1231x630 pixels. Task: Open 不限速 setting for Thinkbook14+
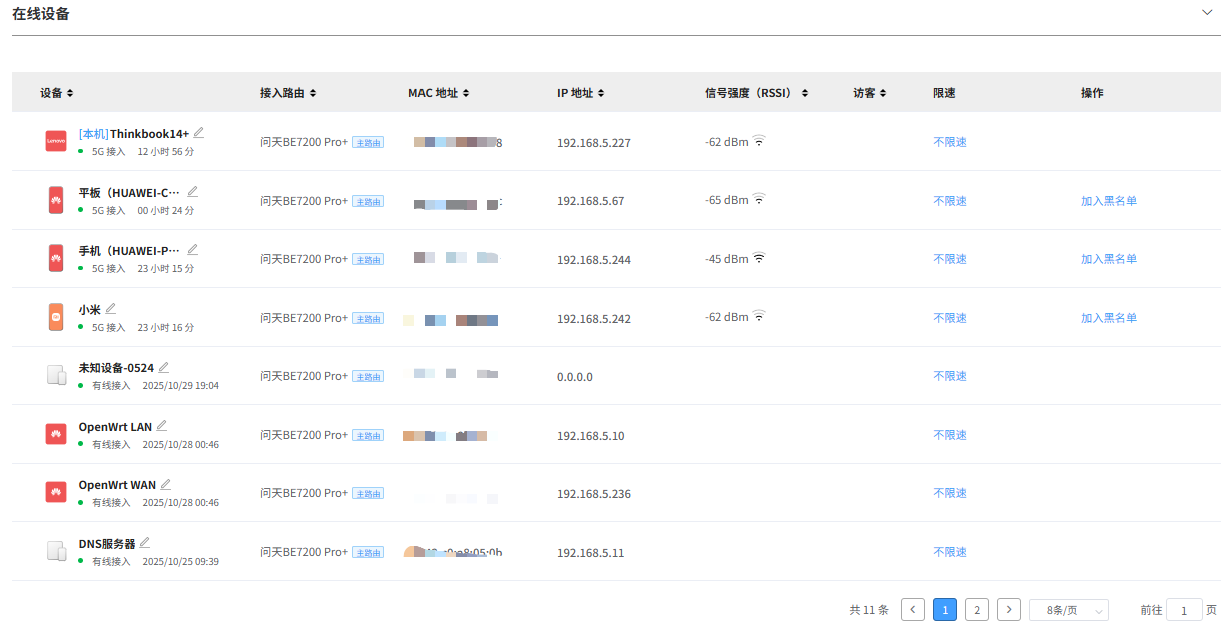click(948, 141)
